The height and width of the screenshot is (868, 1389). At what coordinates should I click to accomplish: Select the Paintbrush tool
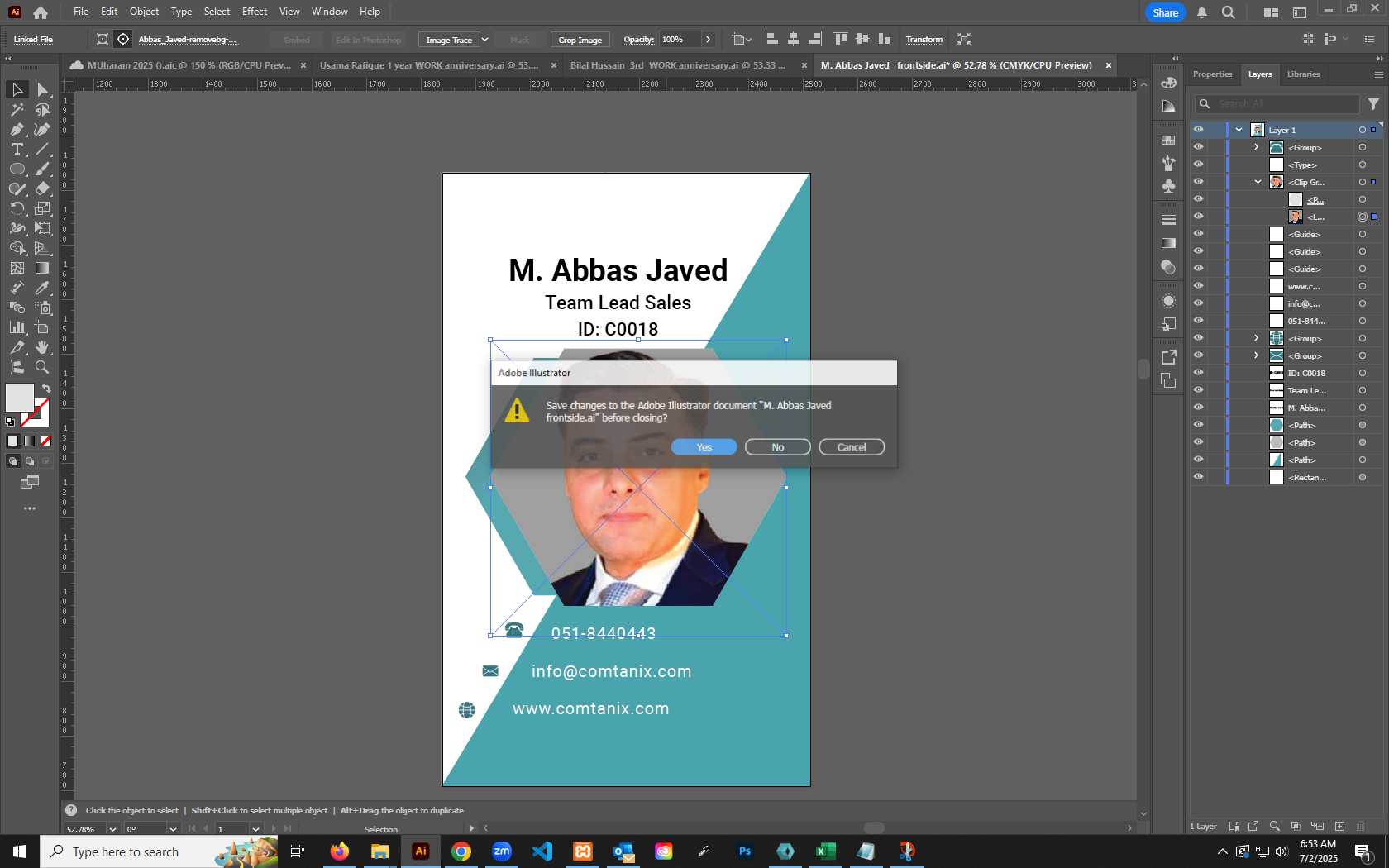point(42,169)
